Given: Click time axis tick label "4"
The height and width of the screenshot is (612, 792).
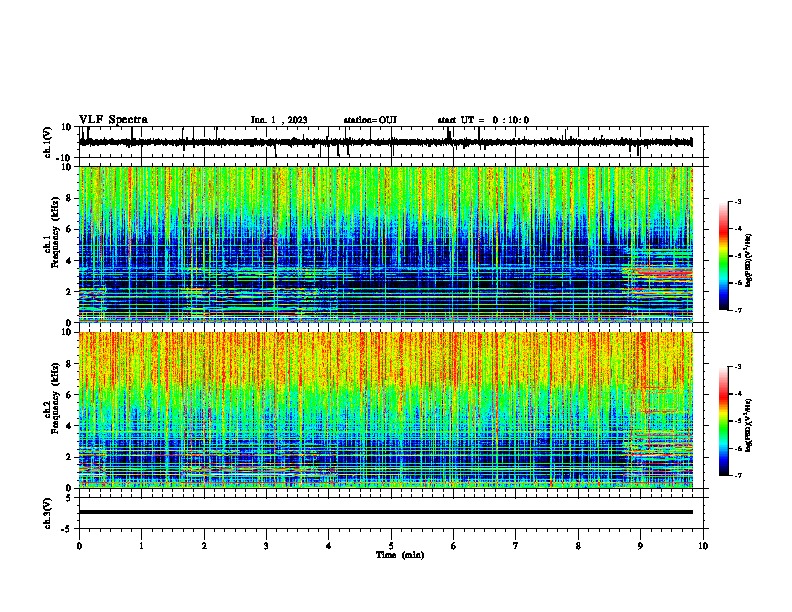Looking at the screenshot, I should (329, 546).
